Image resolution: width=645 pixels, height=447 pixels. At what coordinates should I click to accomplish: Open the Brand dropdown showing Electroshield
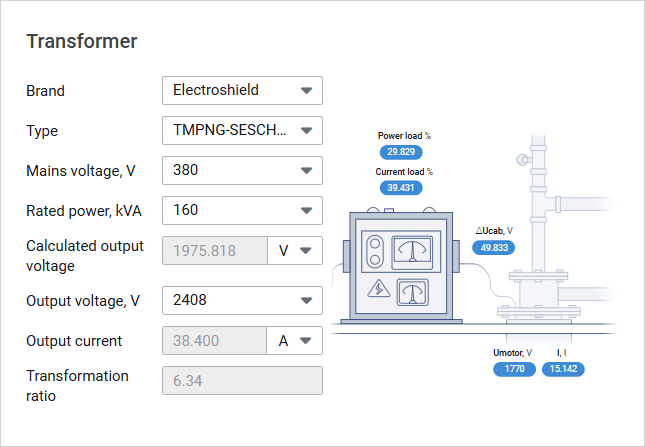click(242, 90)
